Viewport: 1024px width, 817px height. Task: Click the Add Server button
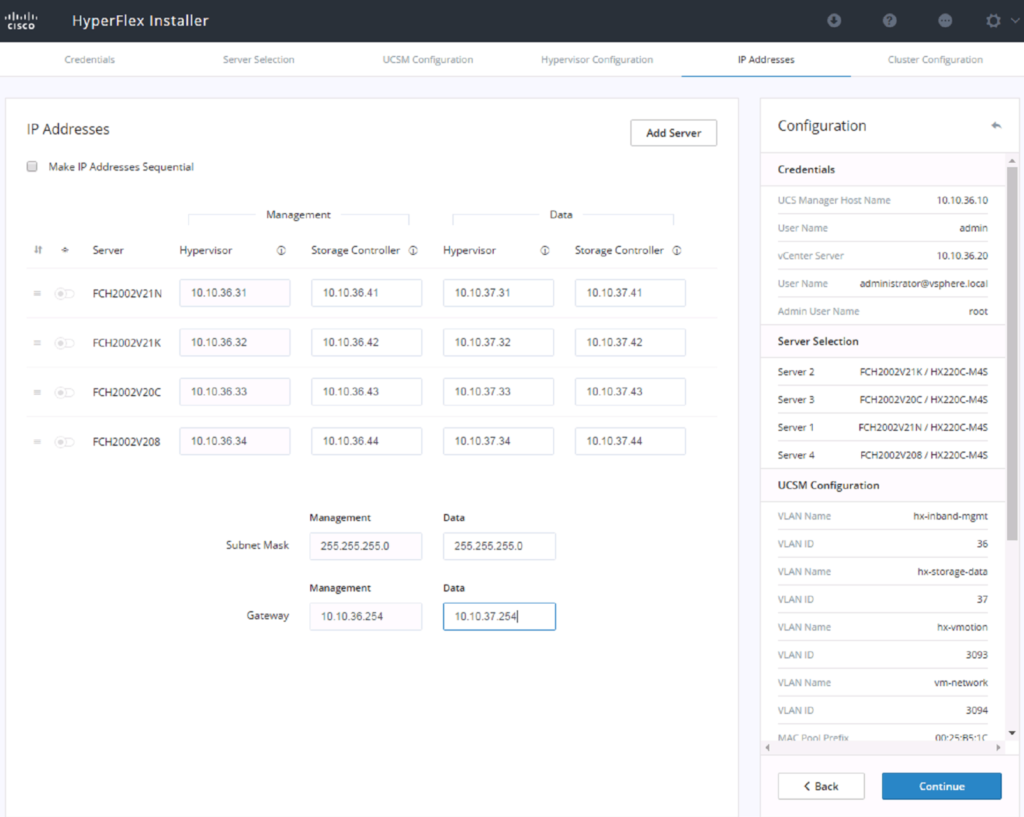click(x=673, y=133)
